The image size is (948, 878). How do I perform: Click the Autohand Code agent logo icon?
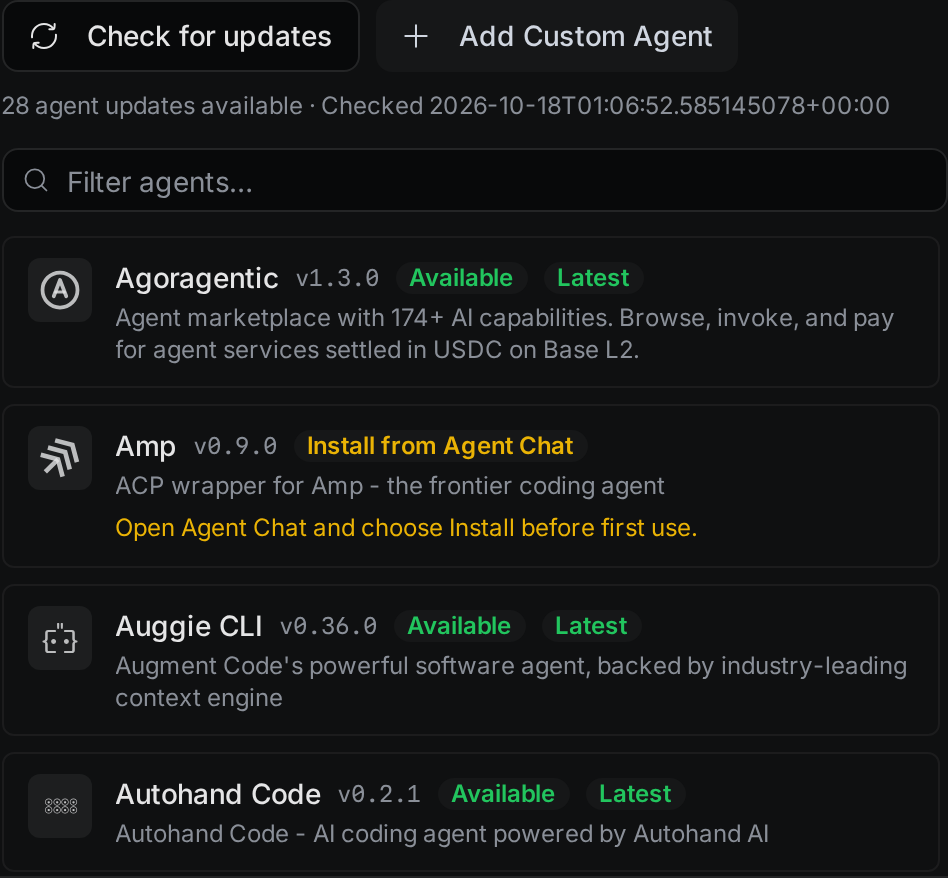(x=60, y=806)
